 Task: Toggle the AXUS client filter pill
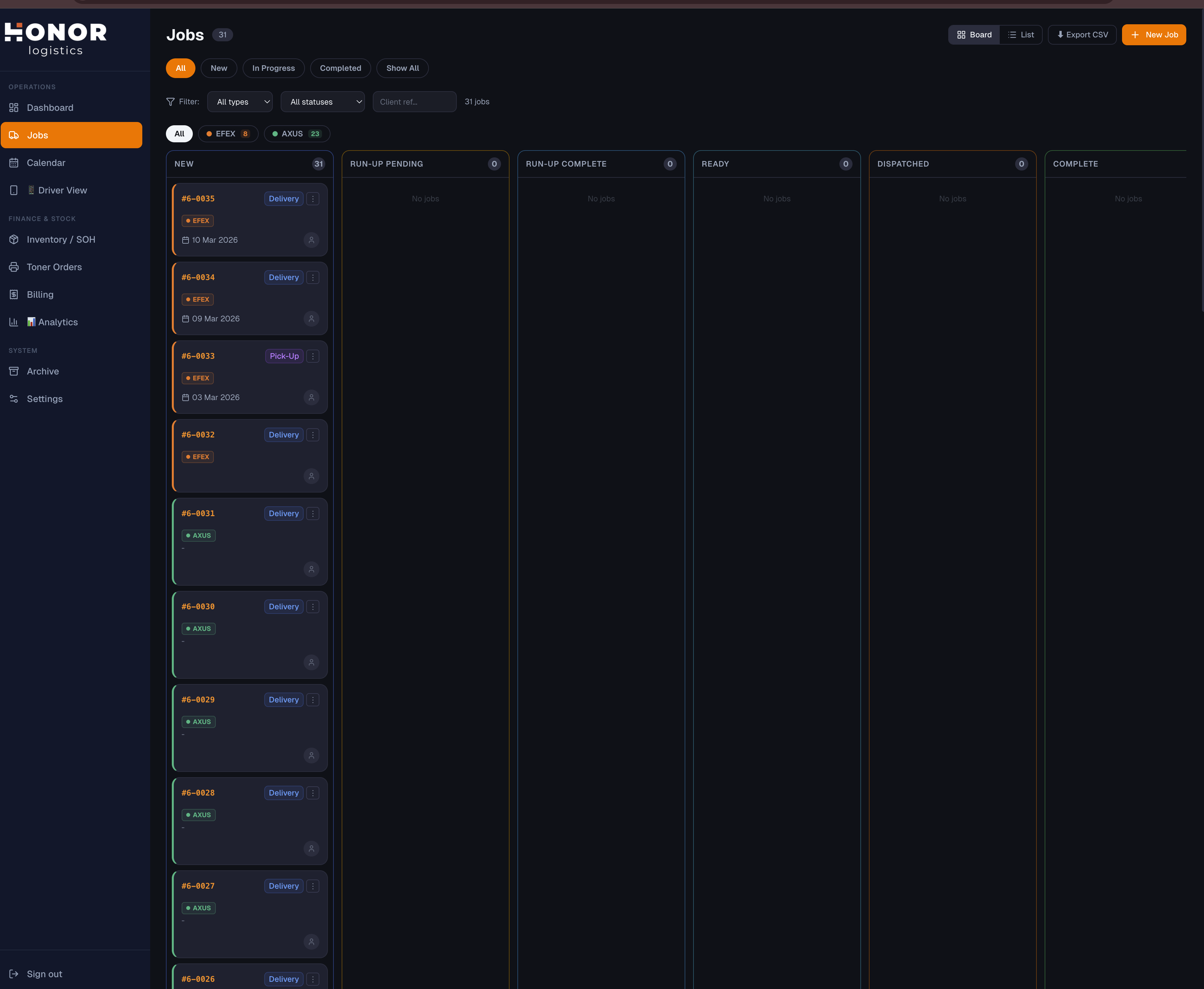pyautogui.click(x=296, y=133)
